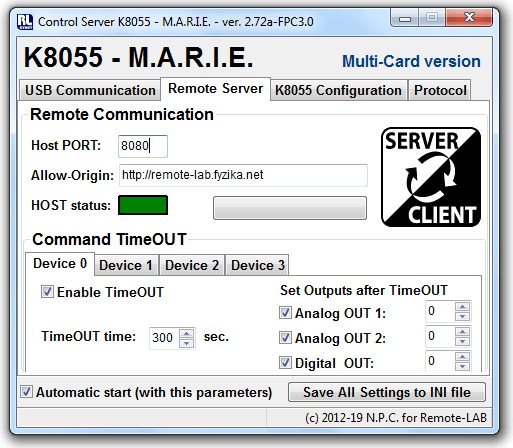
Task: Increase Analog OUT 1 value
Action: tap(462, 306)
